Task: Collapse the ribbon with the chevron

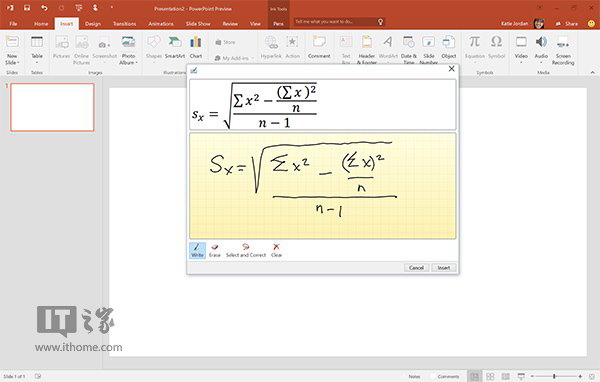Action: click(592, 72)
